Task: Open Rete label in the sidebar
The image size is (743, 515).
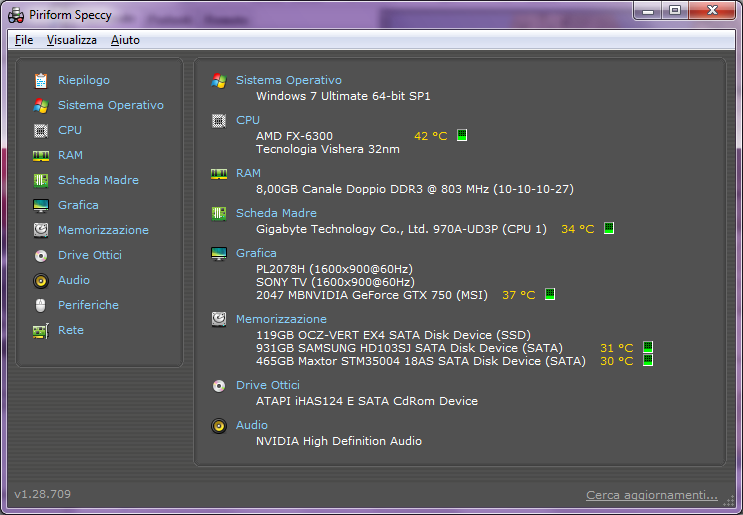Action: point(71,330)
